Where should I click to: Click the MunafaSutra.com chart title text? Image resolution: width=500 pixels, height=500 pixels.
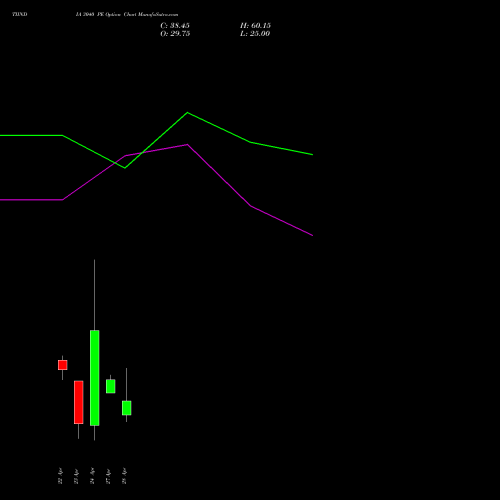click(x=127, y=14)
